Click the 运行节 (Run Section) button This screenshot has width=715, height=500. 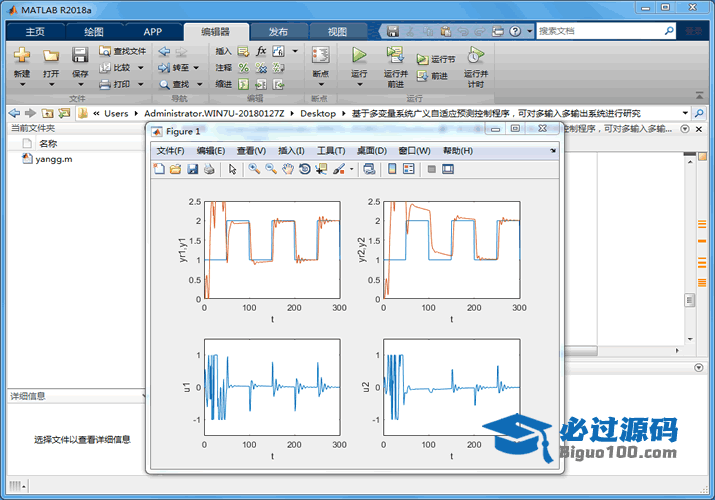pyautogui.click(x=436, y=59)
